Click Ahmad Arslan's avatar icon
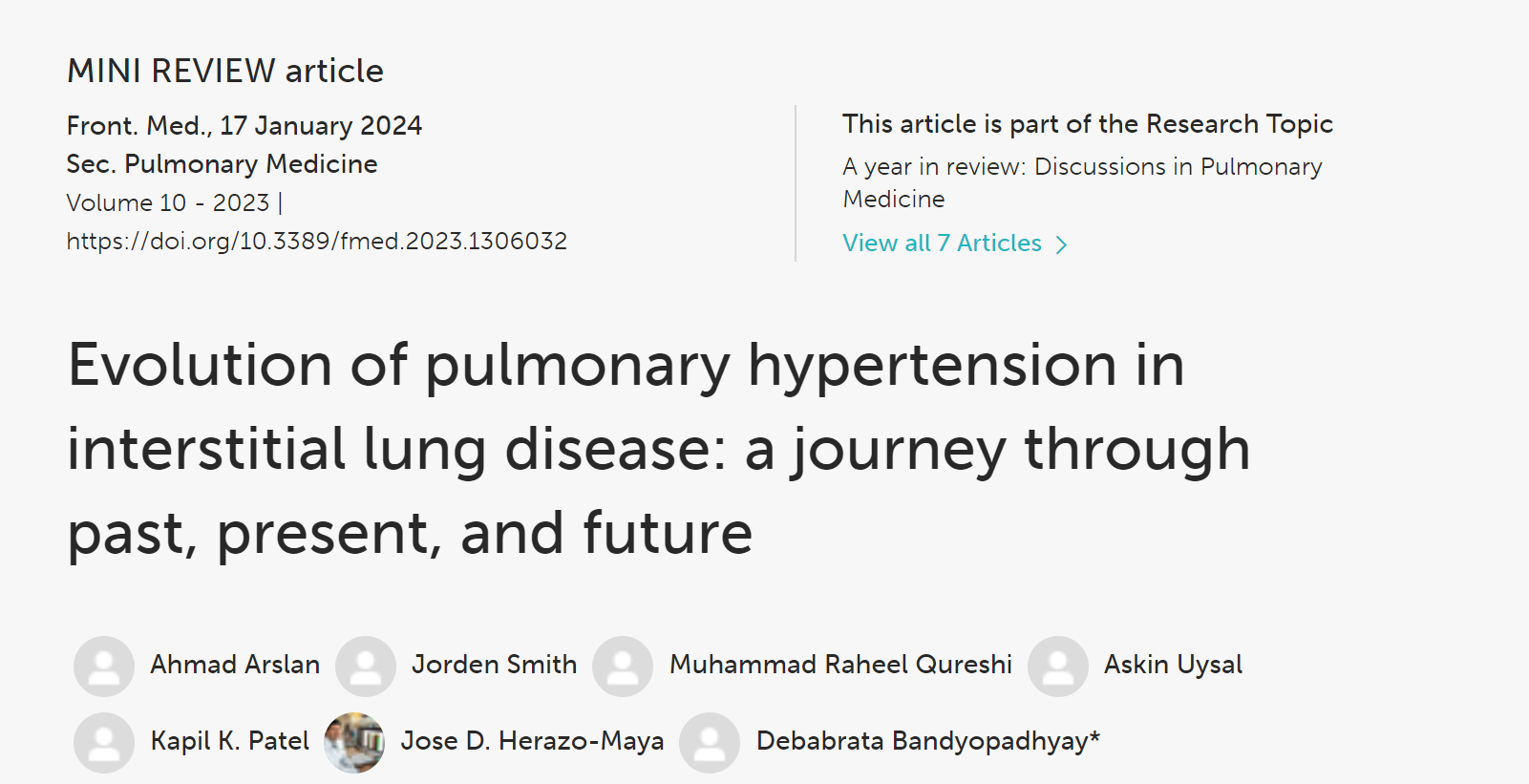Screen dimensions: 1529x784 point(104,666)
